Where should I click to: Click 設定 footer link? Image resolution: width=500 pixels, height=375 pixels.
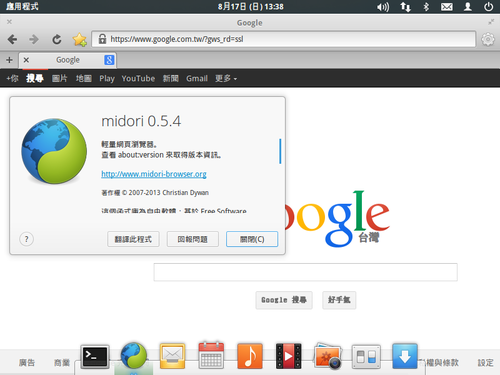click(x=485, y=363)
